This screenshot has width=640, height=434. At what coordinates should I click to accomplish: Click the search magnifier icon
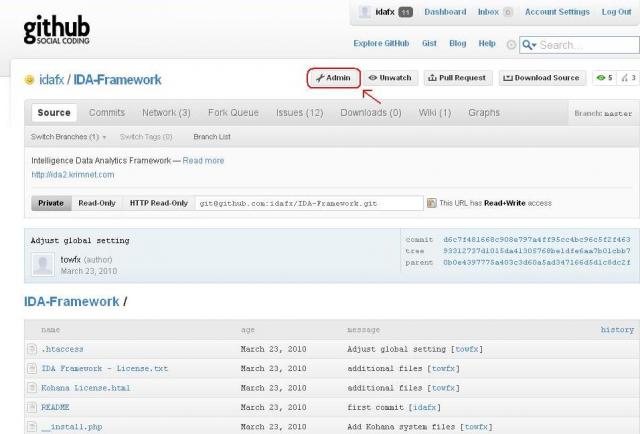pos(527,45)
